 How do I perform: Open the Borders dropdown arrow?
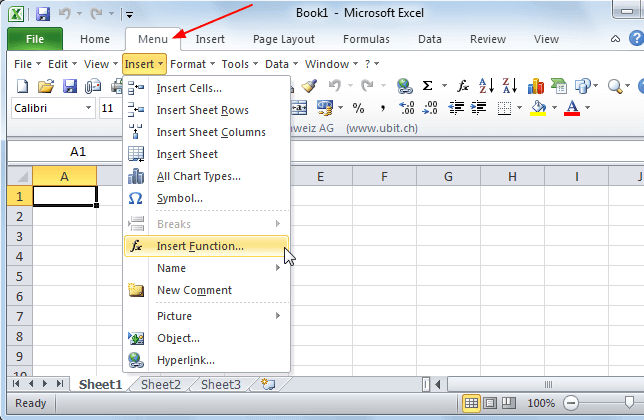(519, 108)
